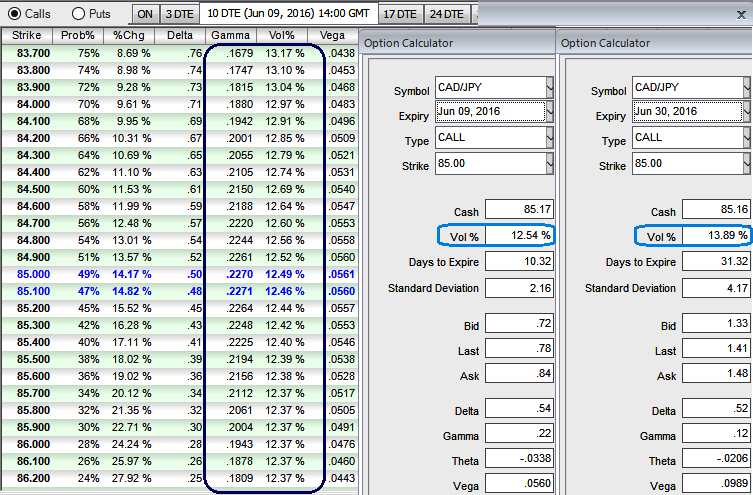Image resolution: width=753 pixels, height=495 pixels.
Task: Select the Calls radio button
Action: click(x=15, y=14)
